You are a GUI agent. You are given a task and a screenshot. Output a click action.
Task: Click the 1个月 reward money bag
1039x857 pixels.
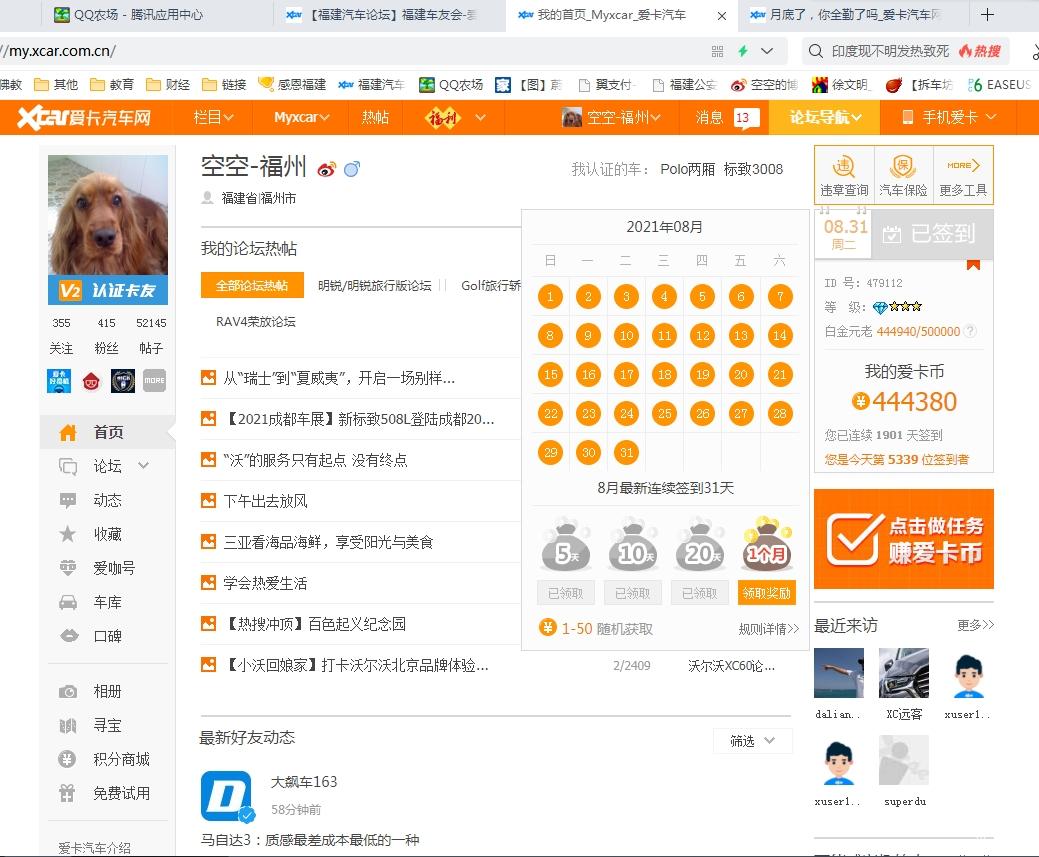767,545
